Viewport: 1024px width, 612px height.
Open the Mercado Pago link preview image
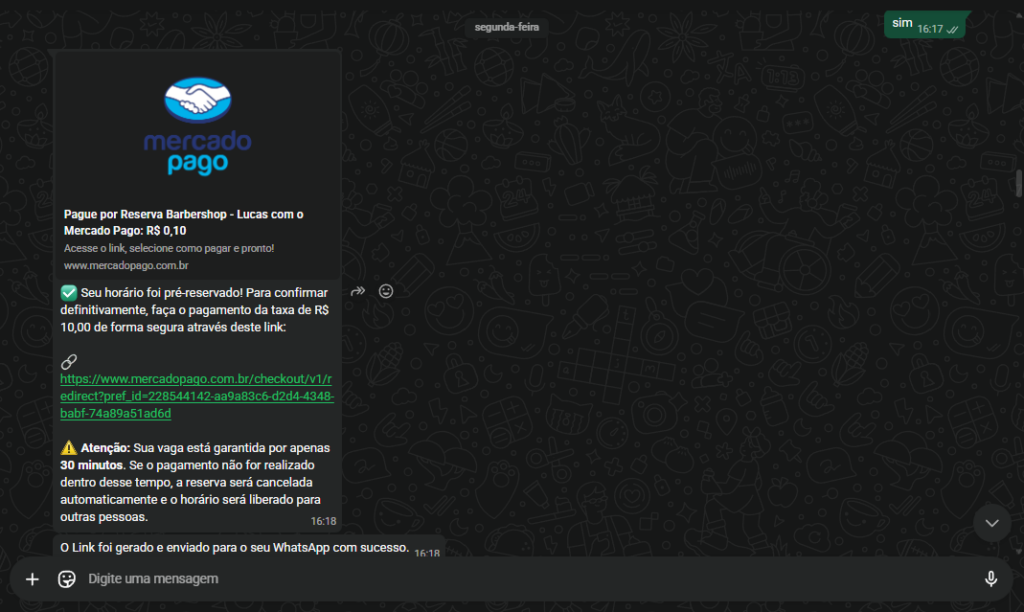[197, 126]
